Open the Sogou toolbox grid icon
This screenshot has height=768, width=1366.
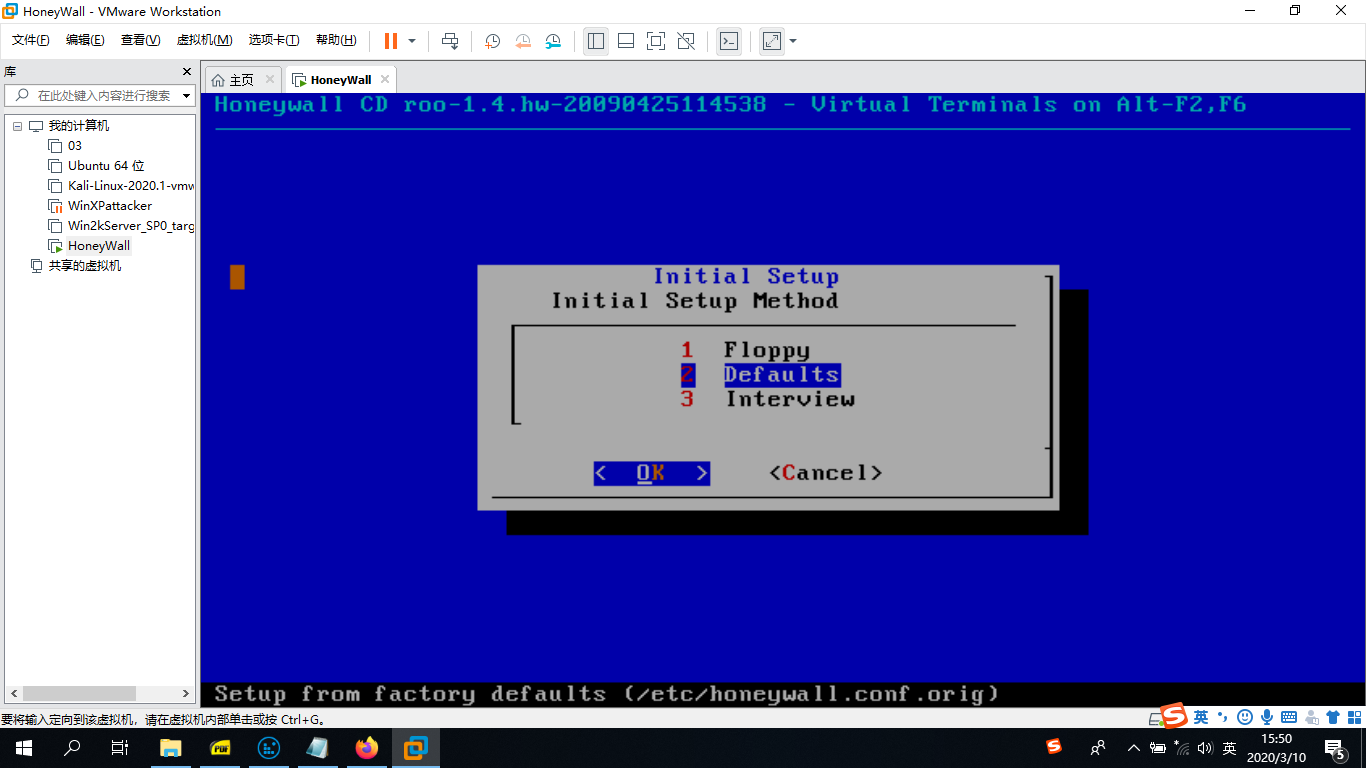click(1353, 717)
